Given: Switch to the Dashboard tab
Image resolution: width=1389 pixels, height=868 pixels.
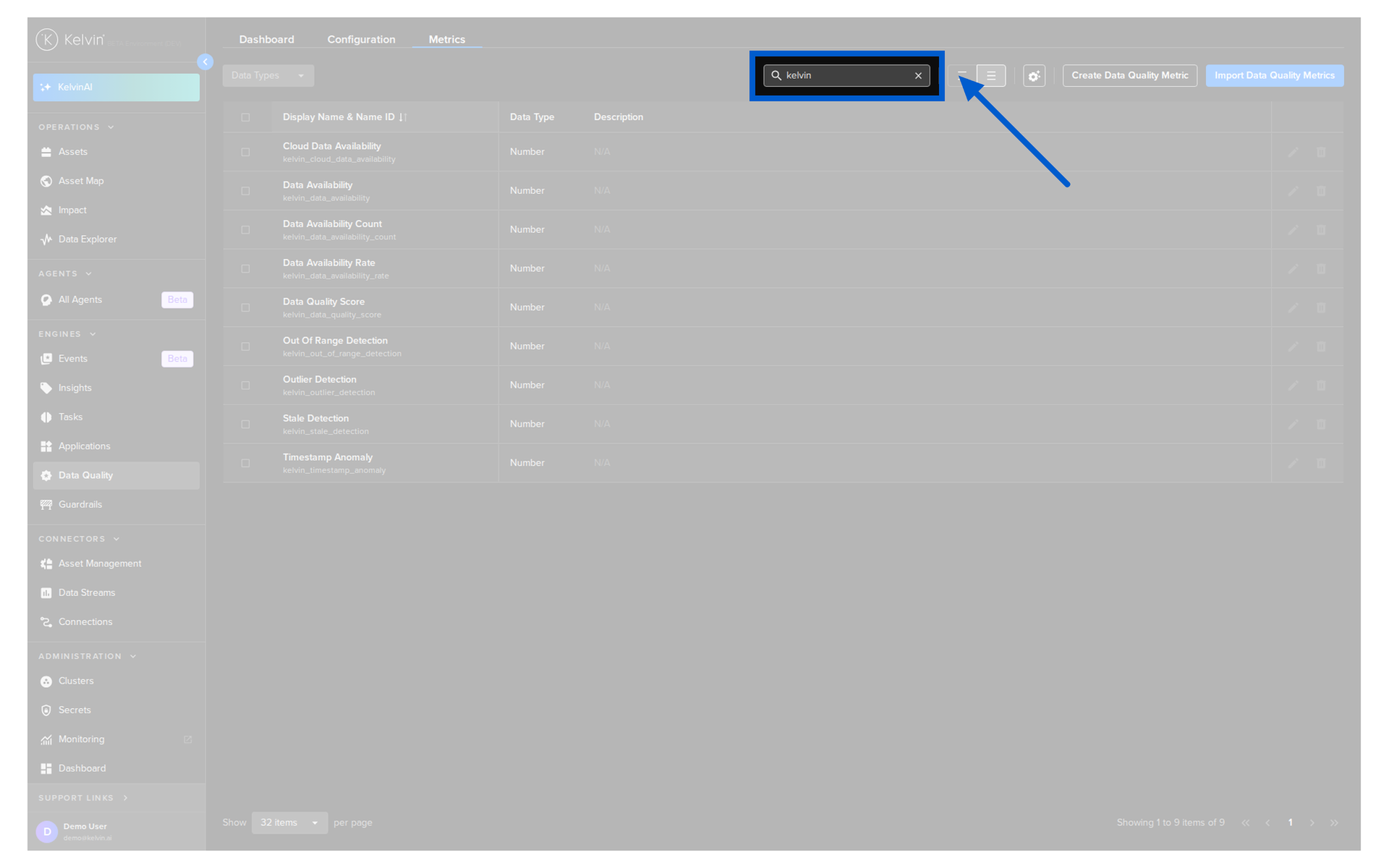Looking at the screenshot, I should (267, 40).
